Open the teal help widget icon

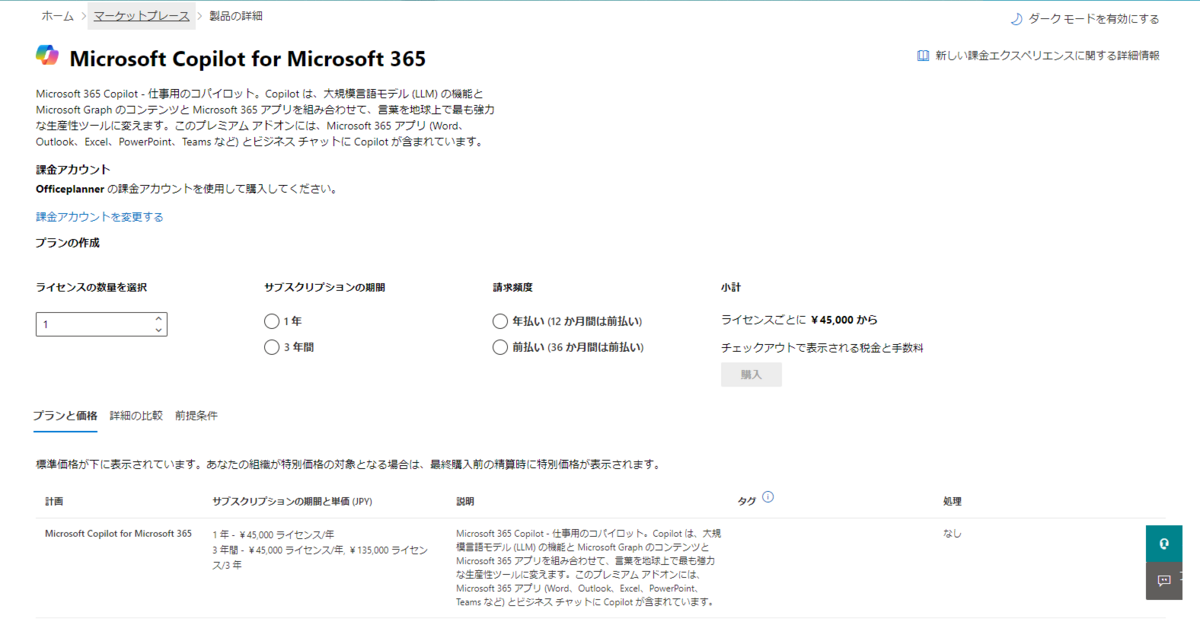pos(1165,543)
